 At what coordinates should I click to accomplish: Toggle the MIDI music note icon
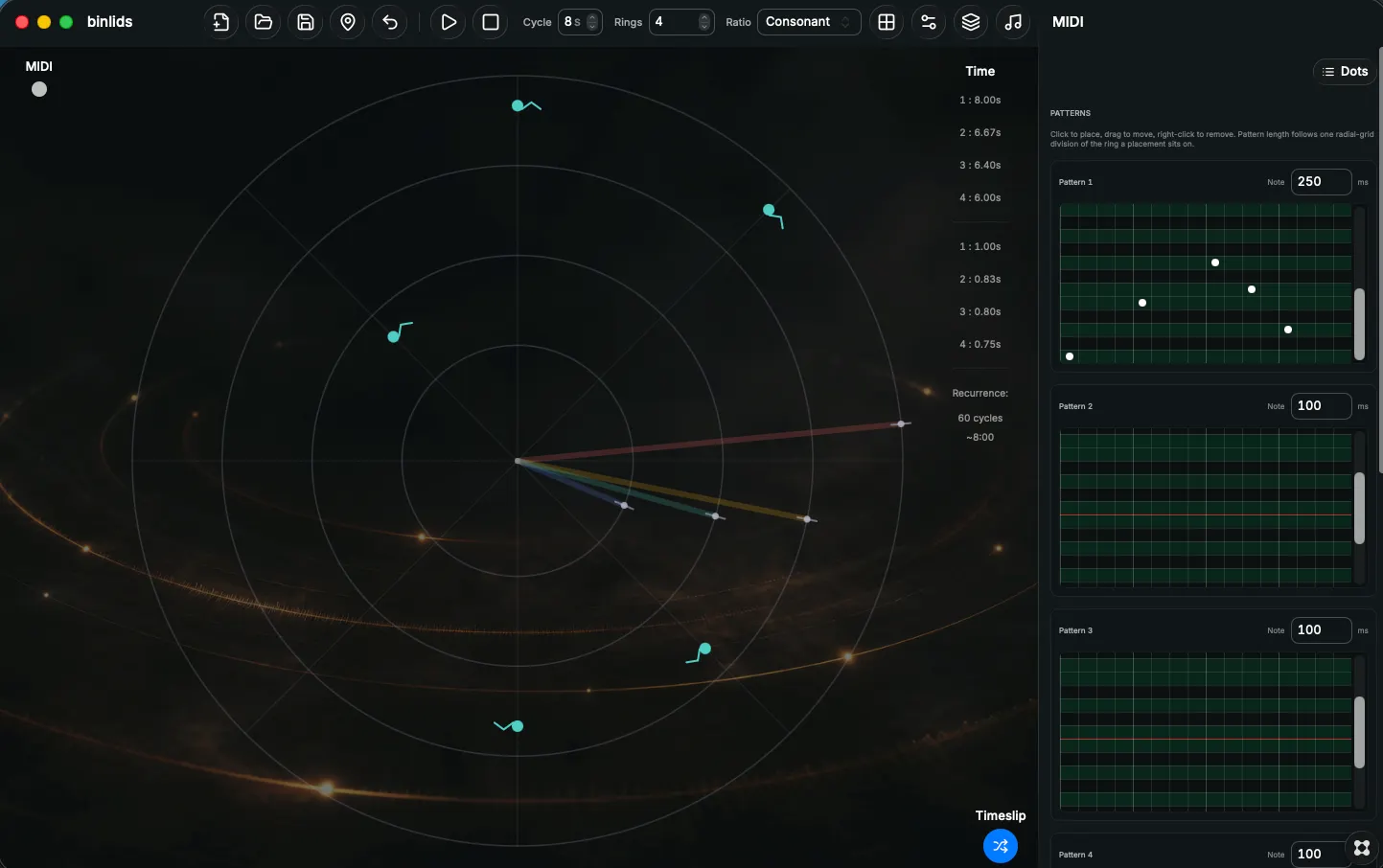coord(1013,22)
